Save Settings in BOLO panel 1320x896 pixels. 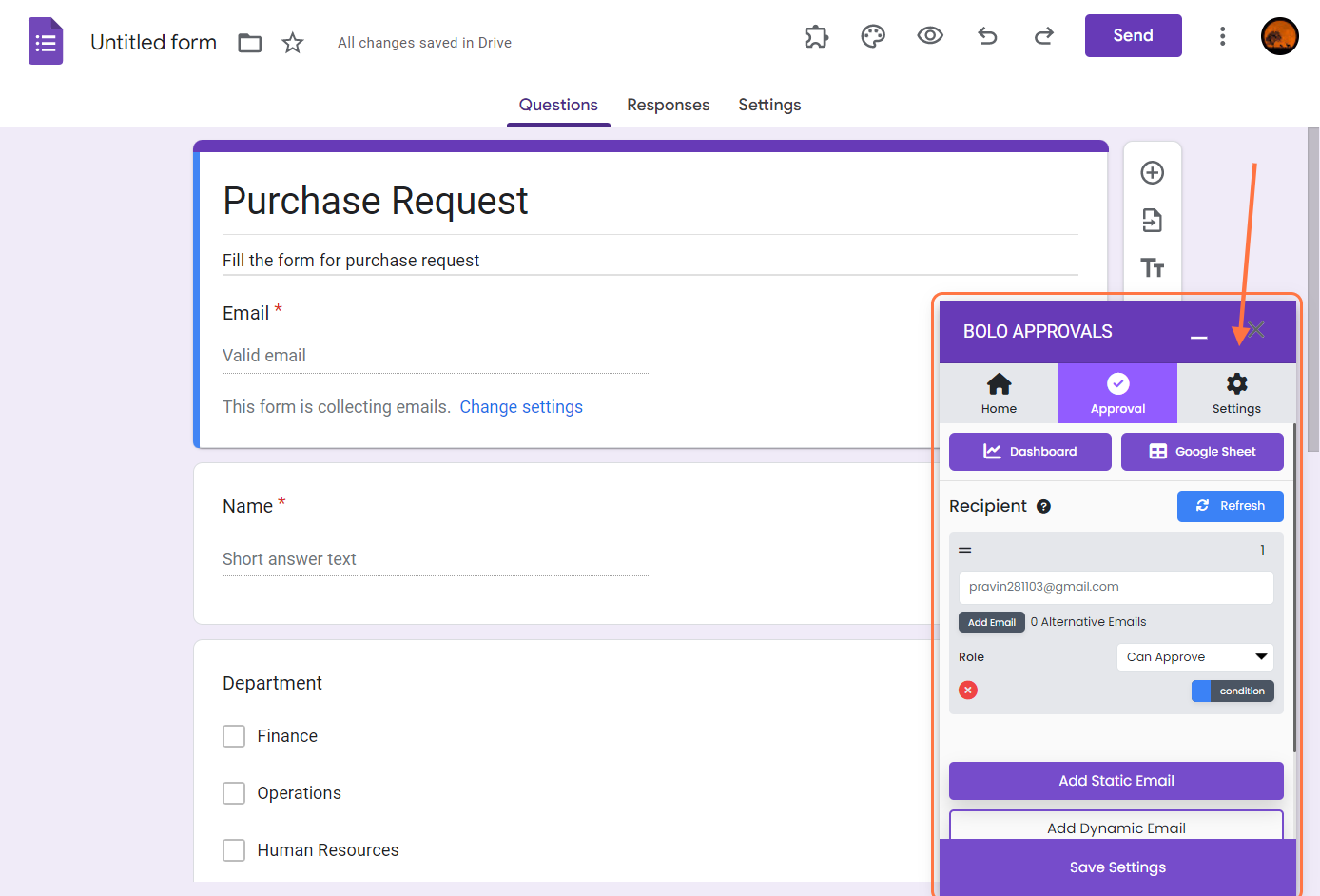1117,867
